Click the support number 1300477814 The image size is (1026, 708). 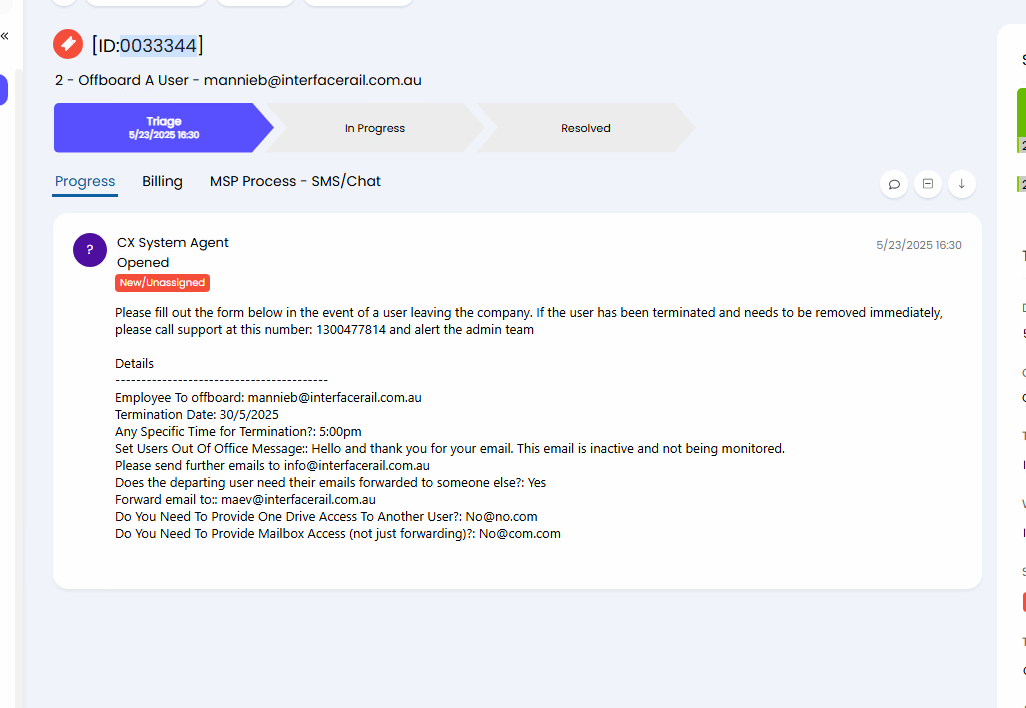coord(351,330)
